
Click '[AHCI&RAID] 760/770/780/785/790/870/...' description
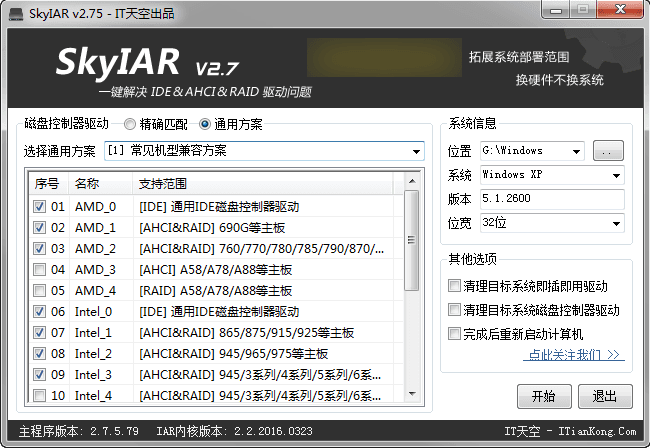(x=262, y=249)
